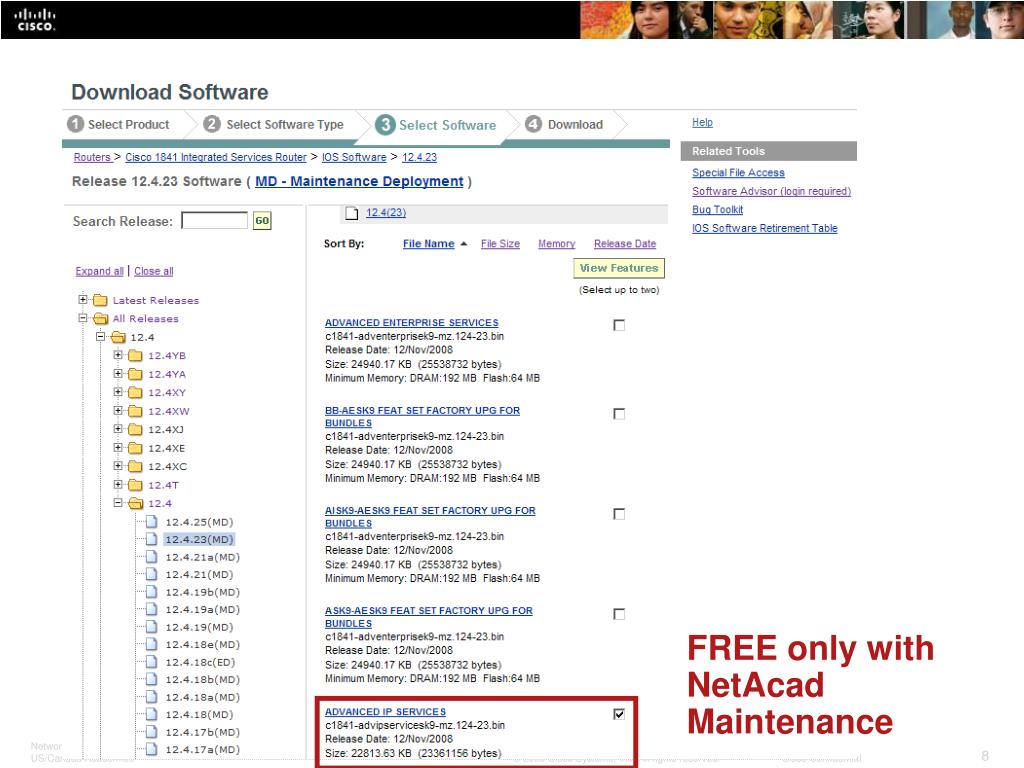
Task: Click document icon for 12.4.18c(ED)
Action: coord(152,662)
